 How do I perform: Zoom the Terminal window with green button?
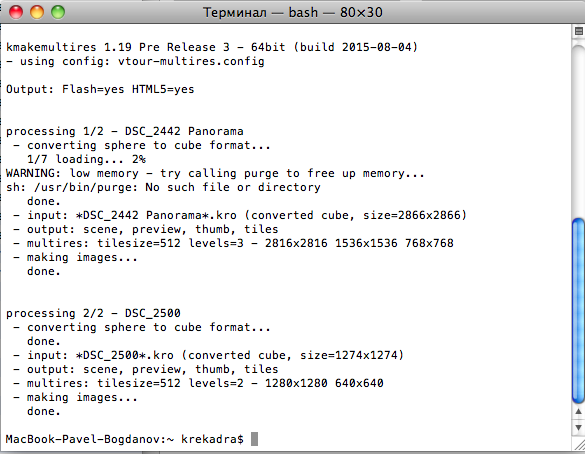[58, 12]
